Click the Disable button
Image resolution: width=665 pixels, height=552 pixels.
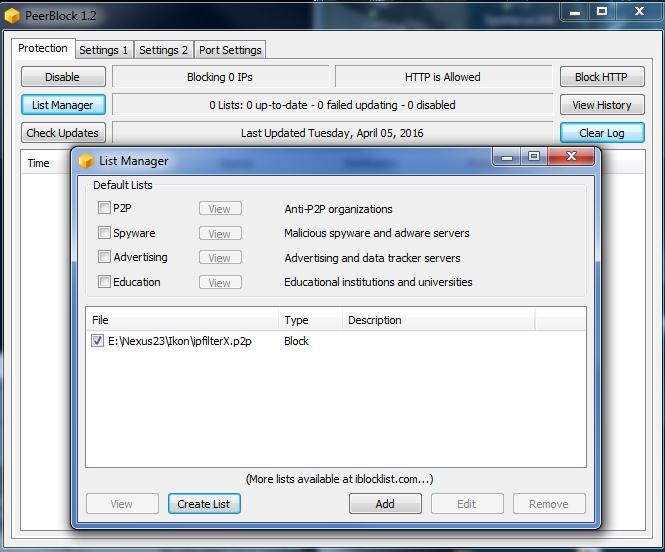[x=63, y=77]
